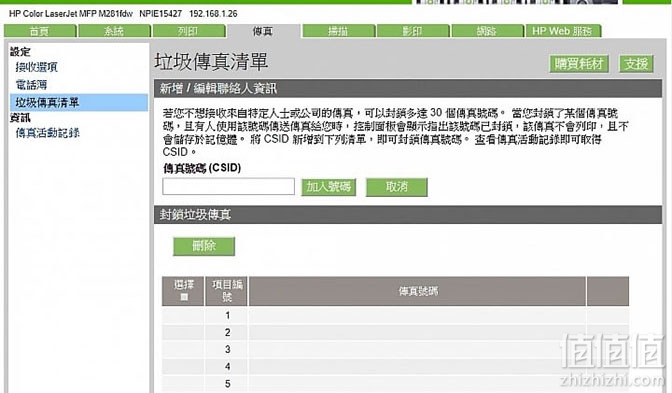Click the 支援 support button
The width and height of the screenshot is (672, 393).
[636, 64]
